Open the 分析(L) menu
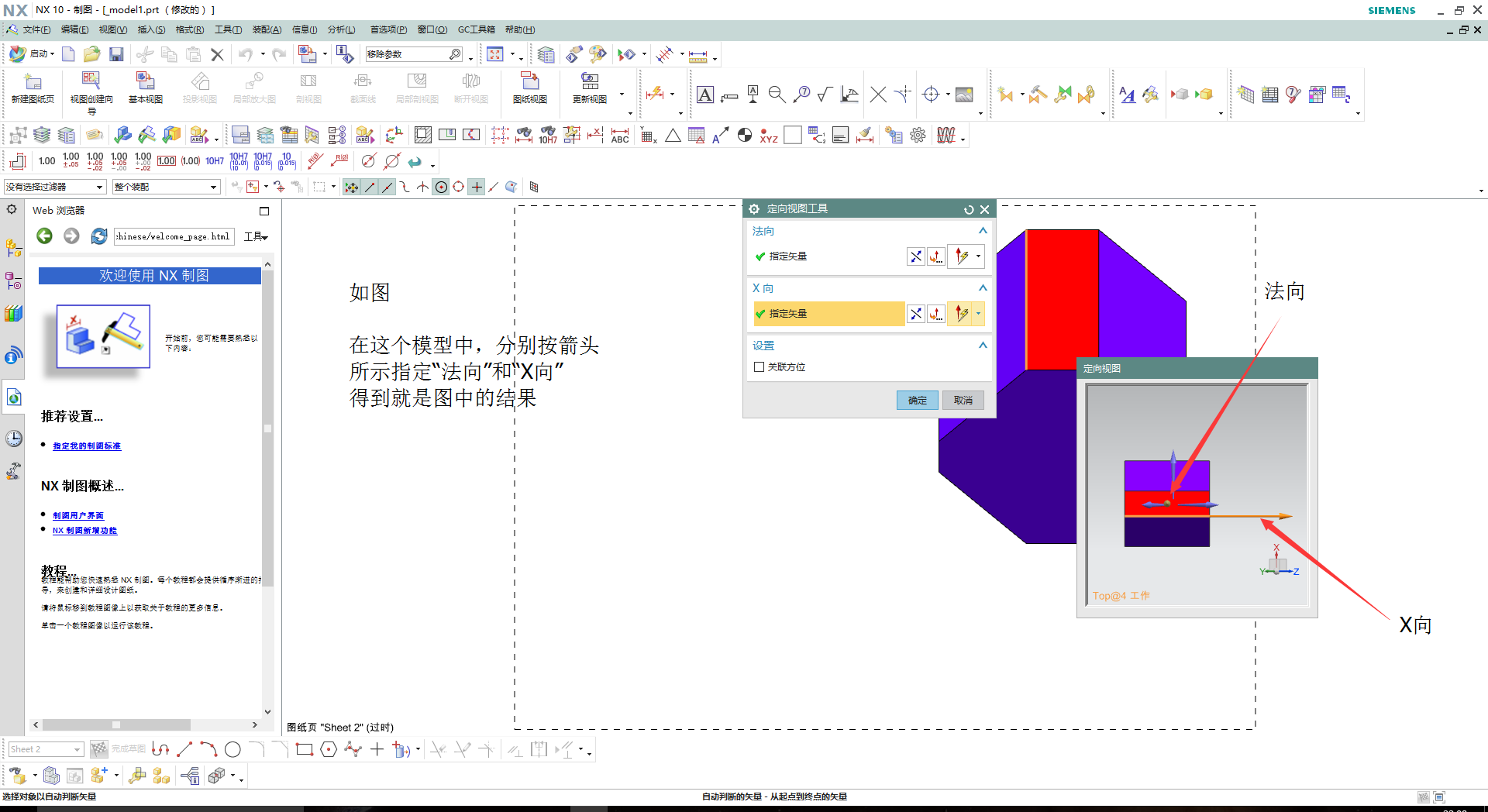Viewport: 1488px width, 812px height. [x=341, y=29]
